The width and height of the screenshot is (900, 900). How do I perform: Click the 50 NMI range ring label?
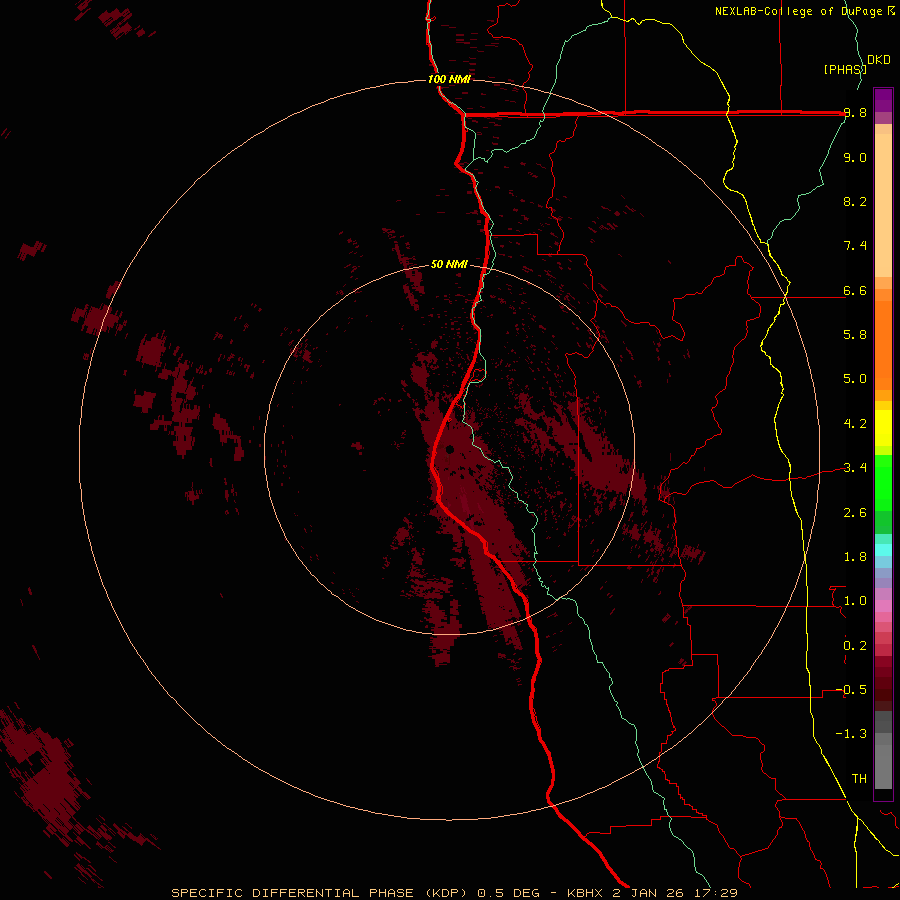pos(449,264)
